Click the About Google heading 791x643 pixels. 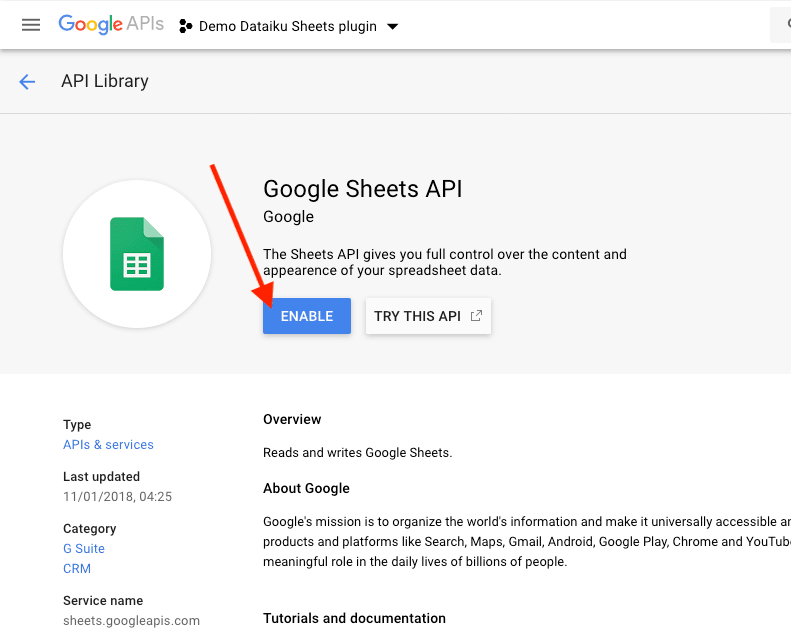306,488
